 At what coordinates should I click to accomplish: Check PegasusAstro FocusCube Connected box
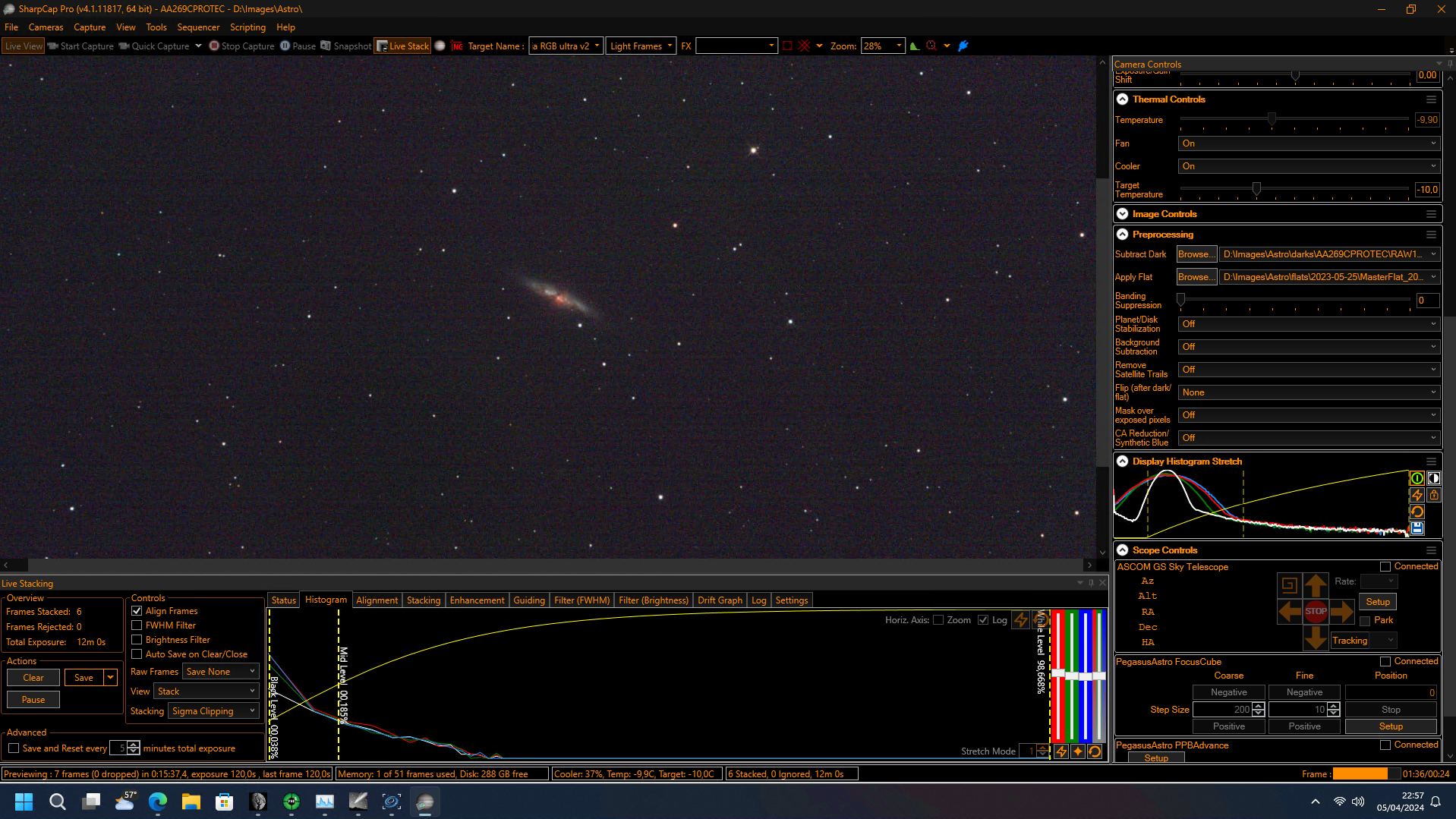coord(1385,661)
